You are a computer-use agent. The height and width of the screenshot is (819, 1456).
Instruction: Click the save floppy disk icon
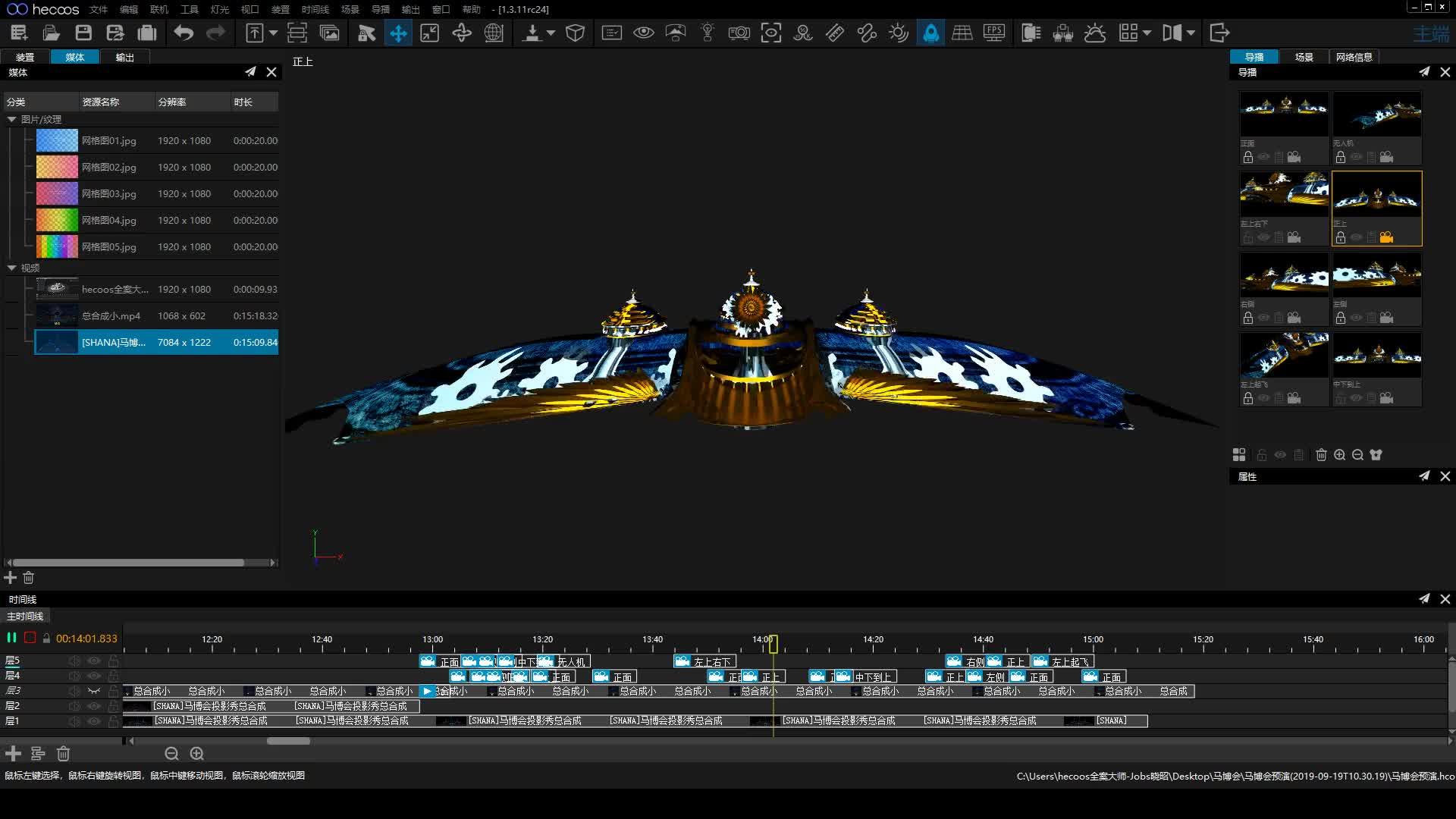point(83,33)
